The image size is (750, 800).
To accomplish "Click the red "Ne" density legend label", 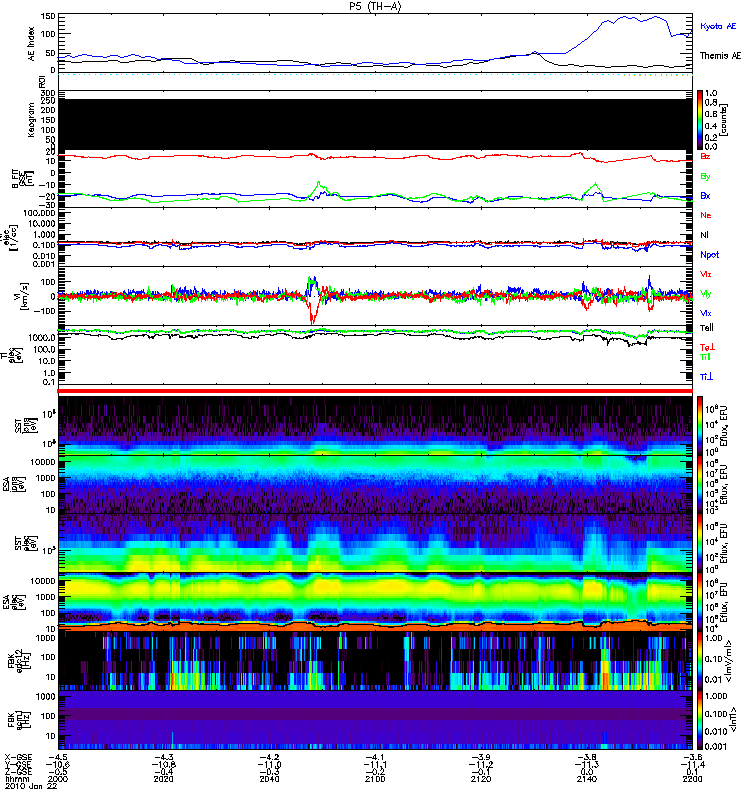I will pos(706,215).
